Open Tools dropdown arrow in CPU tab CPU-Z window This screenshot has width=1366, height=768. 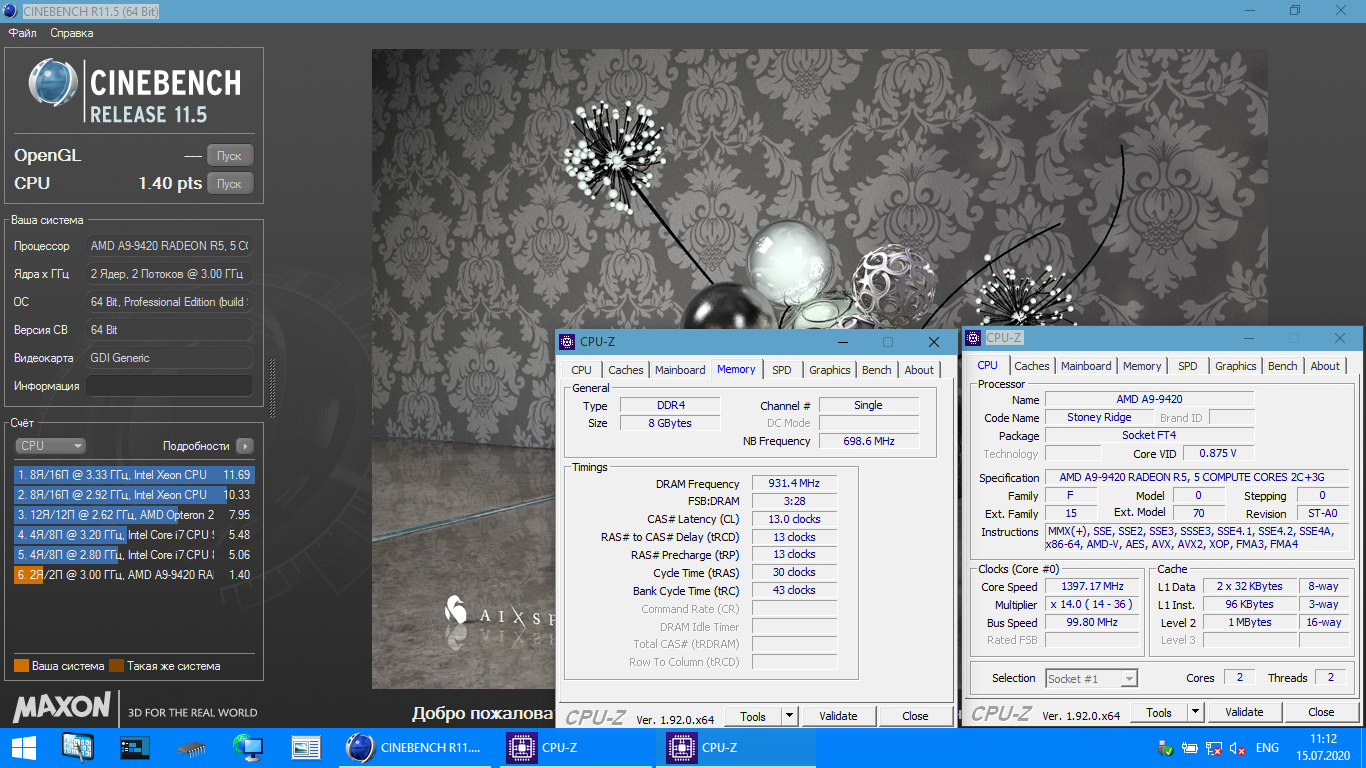pos(1195,712)
